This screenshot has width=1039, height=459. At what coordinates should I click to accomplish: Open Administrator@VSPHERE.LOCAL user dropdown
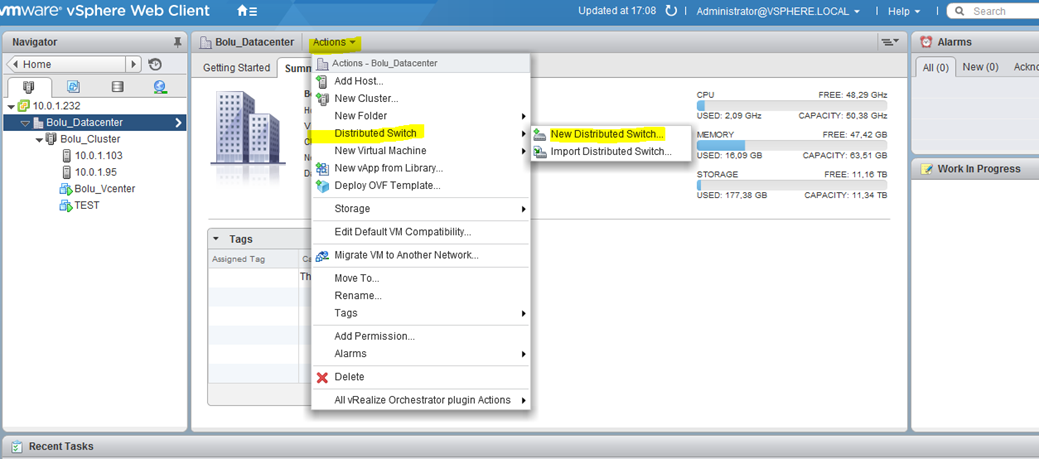pyautogui.click(x=778, y=11)
